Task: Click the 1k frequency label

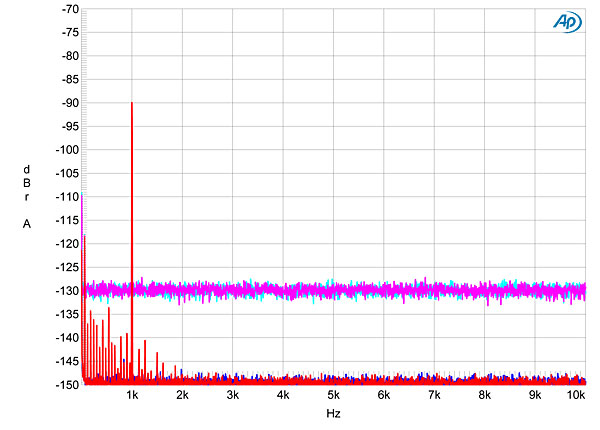Action: 132,395
